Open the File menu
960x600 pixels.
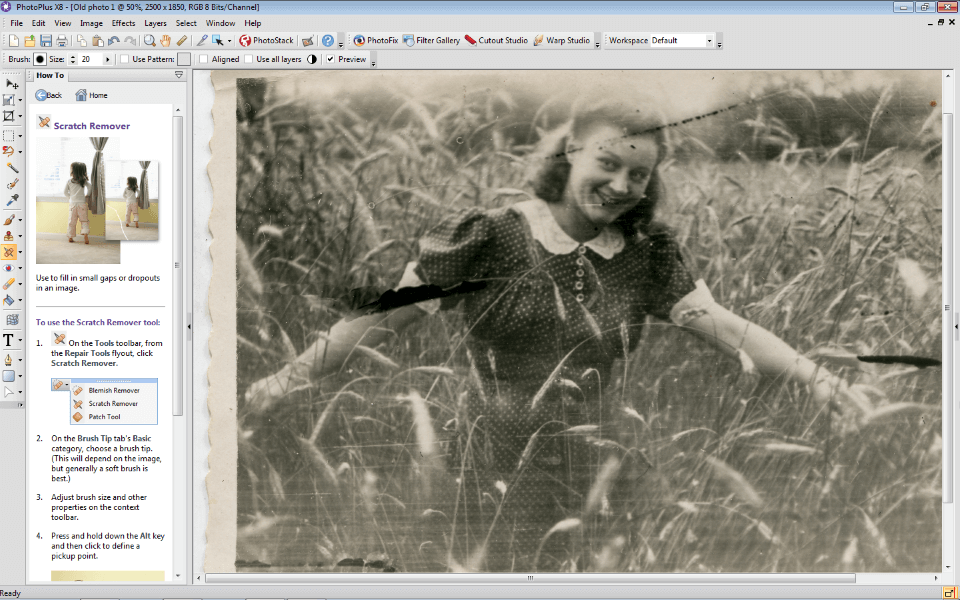pos(17,23)
